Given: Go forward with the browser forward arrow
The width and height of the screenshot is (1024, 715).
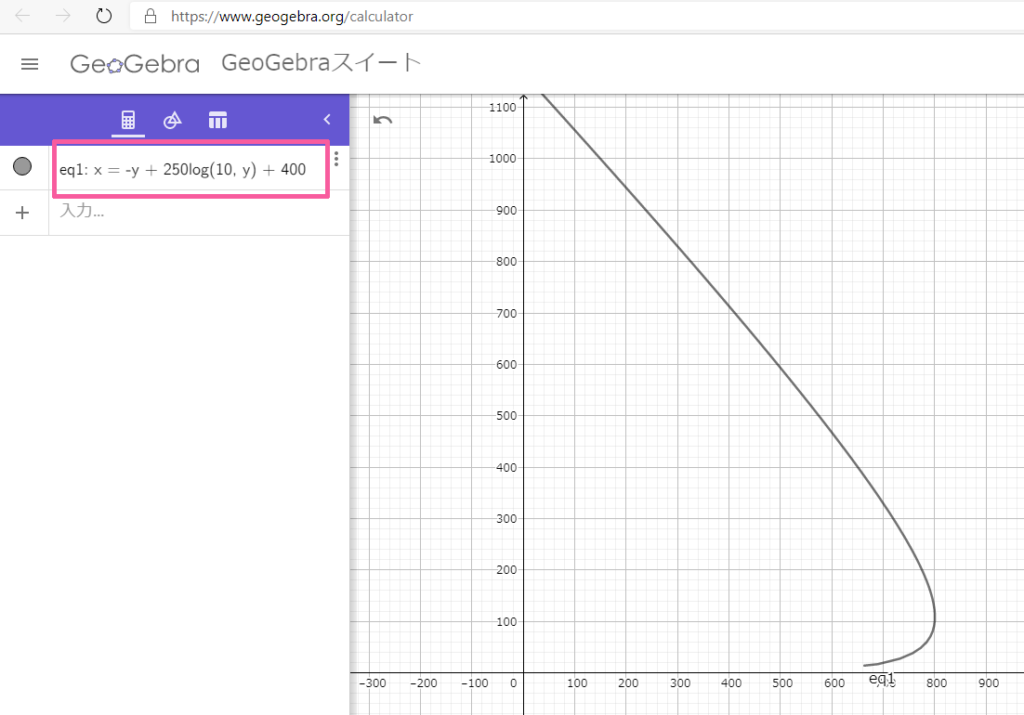Looking at the screenshot, I should (63, 16).
